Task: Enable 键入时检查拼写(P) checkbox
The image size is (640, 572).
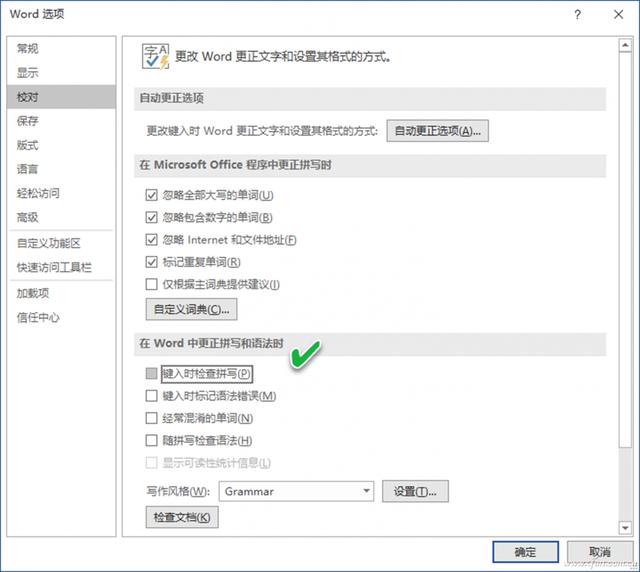Action: [x=151, y=373]
